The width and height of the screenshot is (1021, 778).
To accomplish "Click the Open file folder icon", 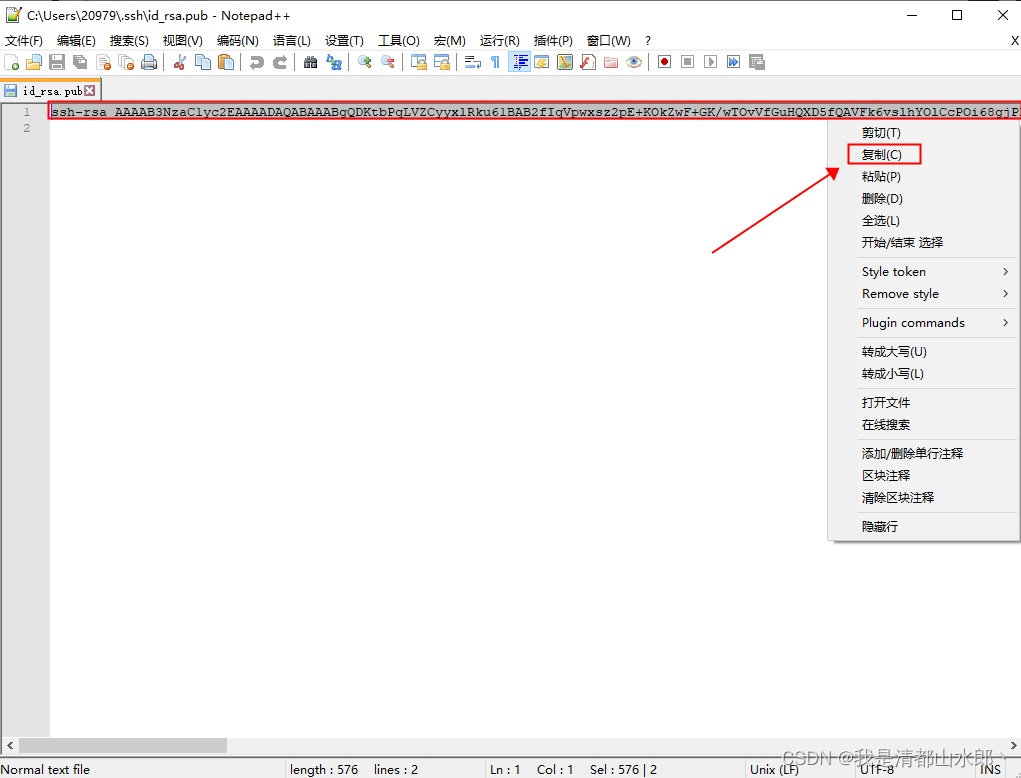I will click(x=34, y=63).
